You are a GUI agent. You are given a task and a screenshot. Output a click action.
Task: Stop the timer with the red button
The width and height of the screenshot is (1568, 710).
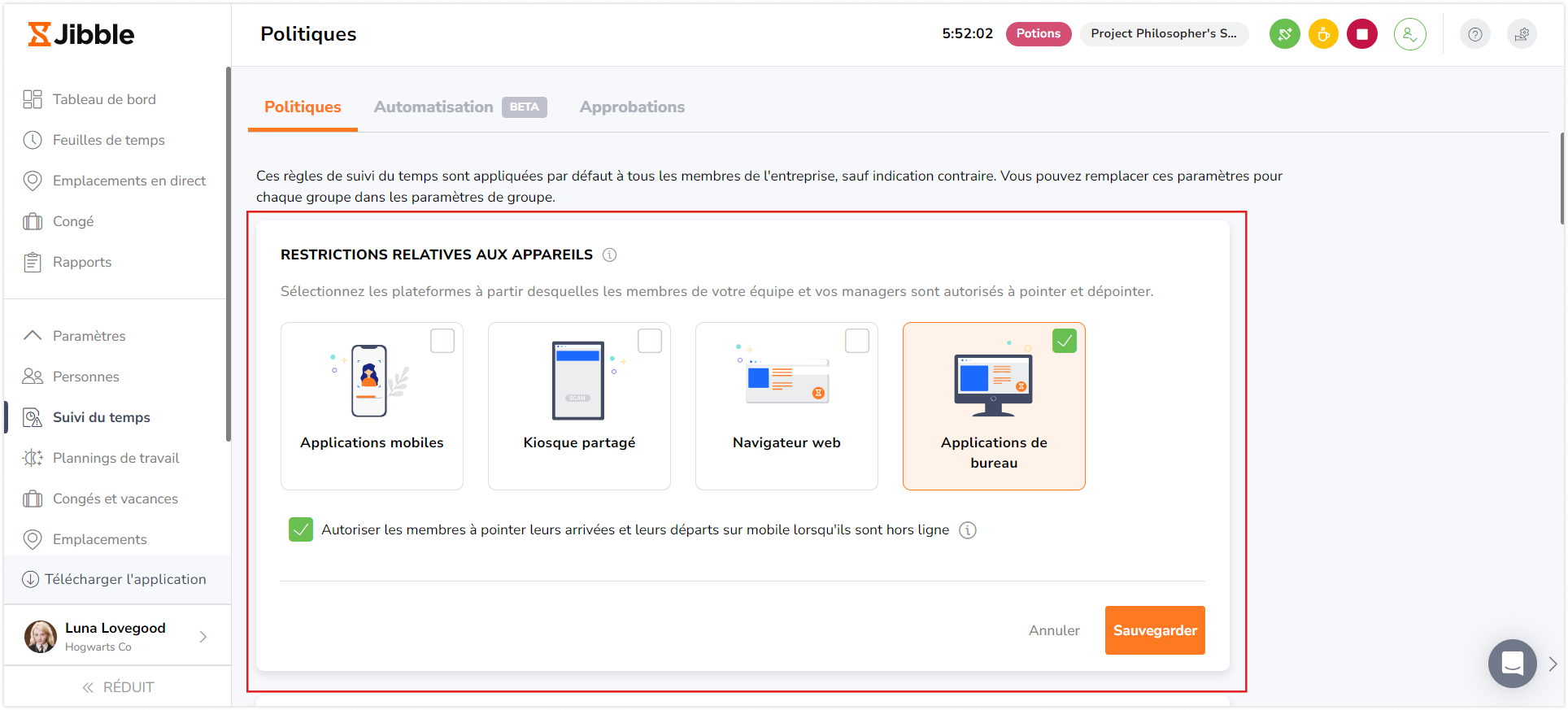click(x=1362, y=34)
